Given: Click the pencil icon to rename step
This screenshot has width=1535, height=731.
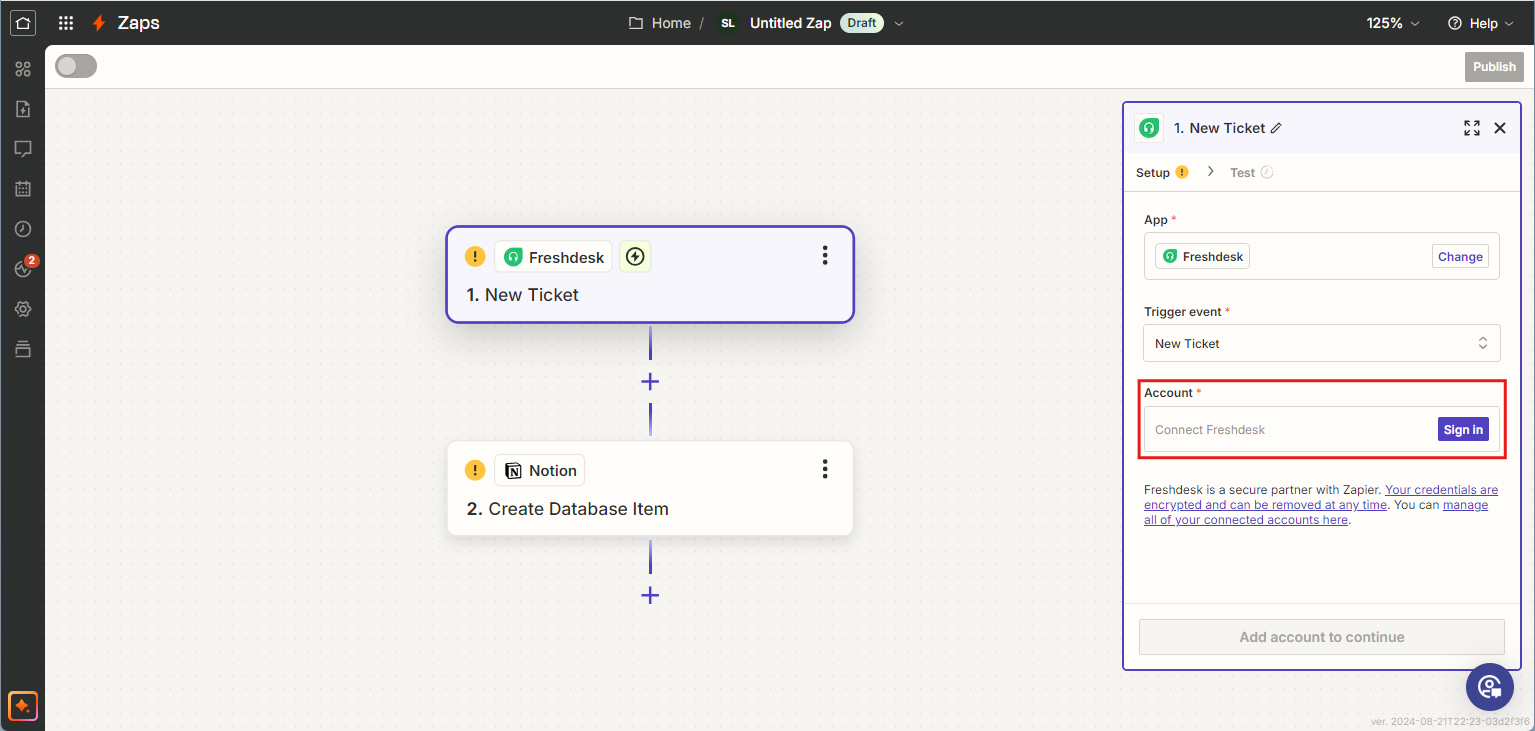Looking at the screenshot, I should (x=1276, y=128).
